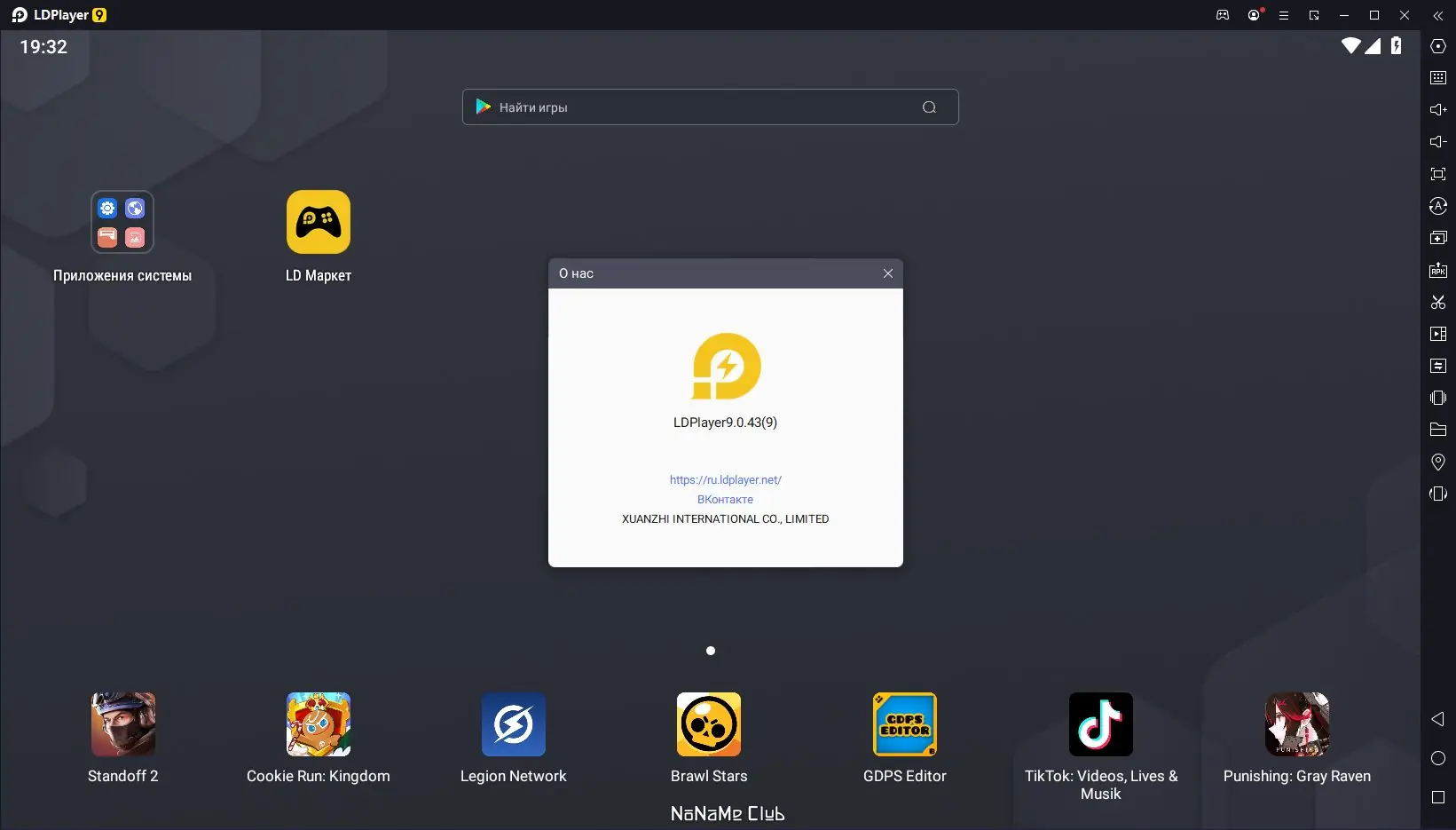Click the LDPlayer9.0.43(9) version text
The height and width of the screenshot is (830, 1456).
point(725,423)
